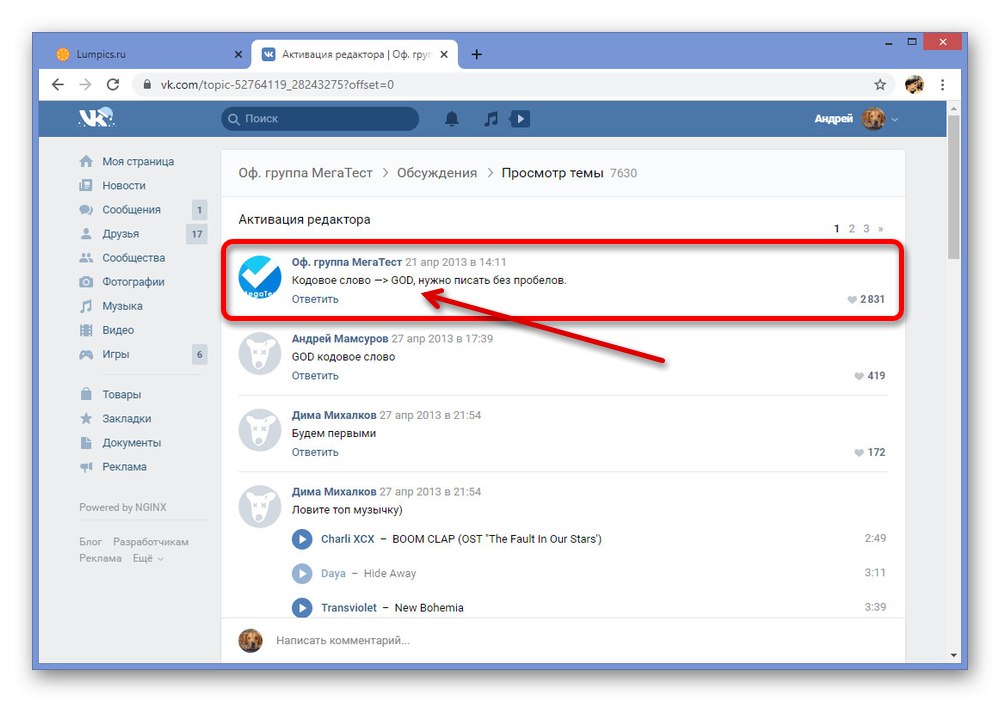Open the МегаТест group avatar thumbnail
This screenshot has height=702, width=1000.
point(260,277)
